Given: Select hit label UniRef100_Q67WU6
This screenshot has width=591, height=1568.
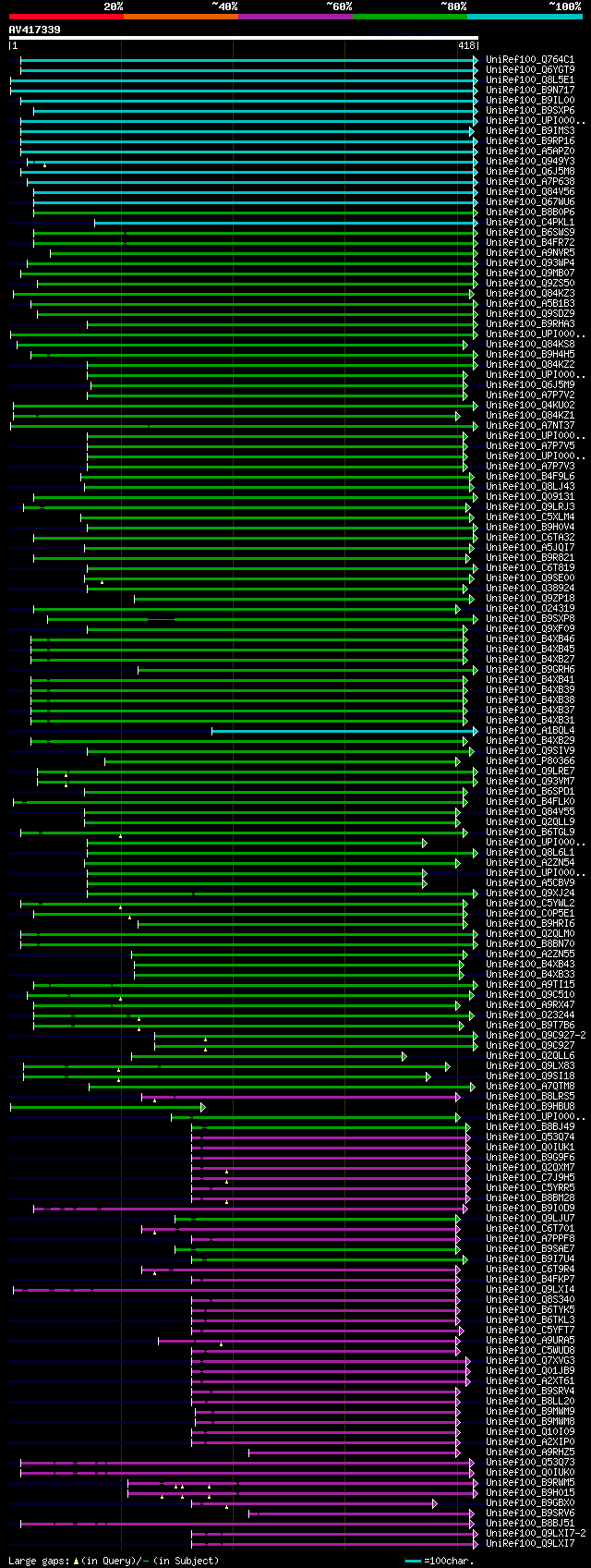Looking at the screenshot, I should click(530, 201).
